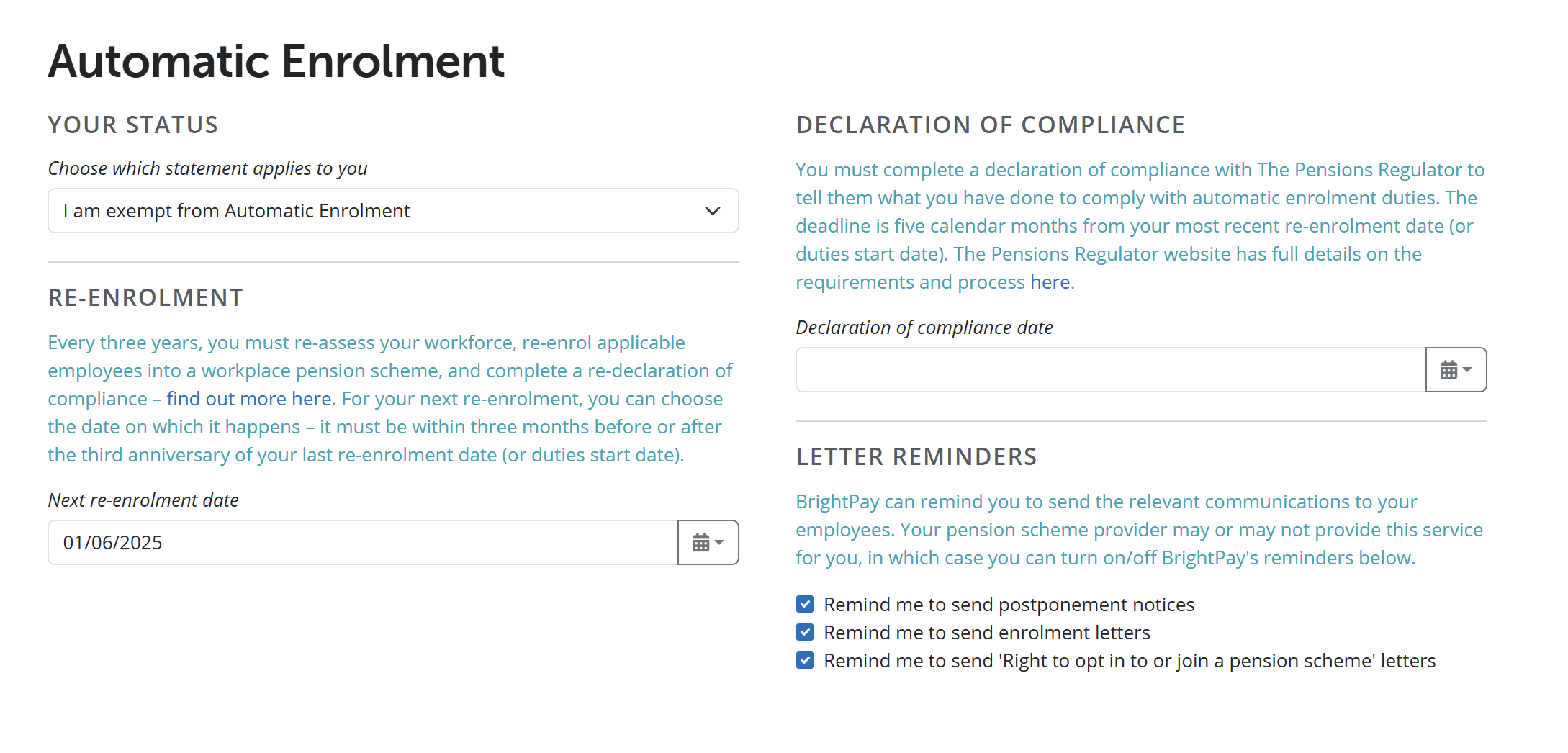Click the 'DECLARATION OF COMPLIANCE' section heading

point(990,125)
